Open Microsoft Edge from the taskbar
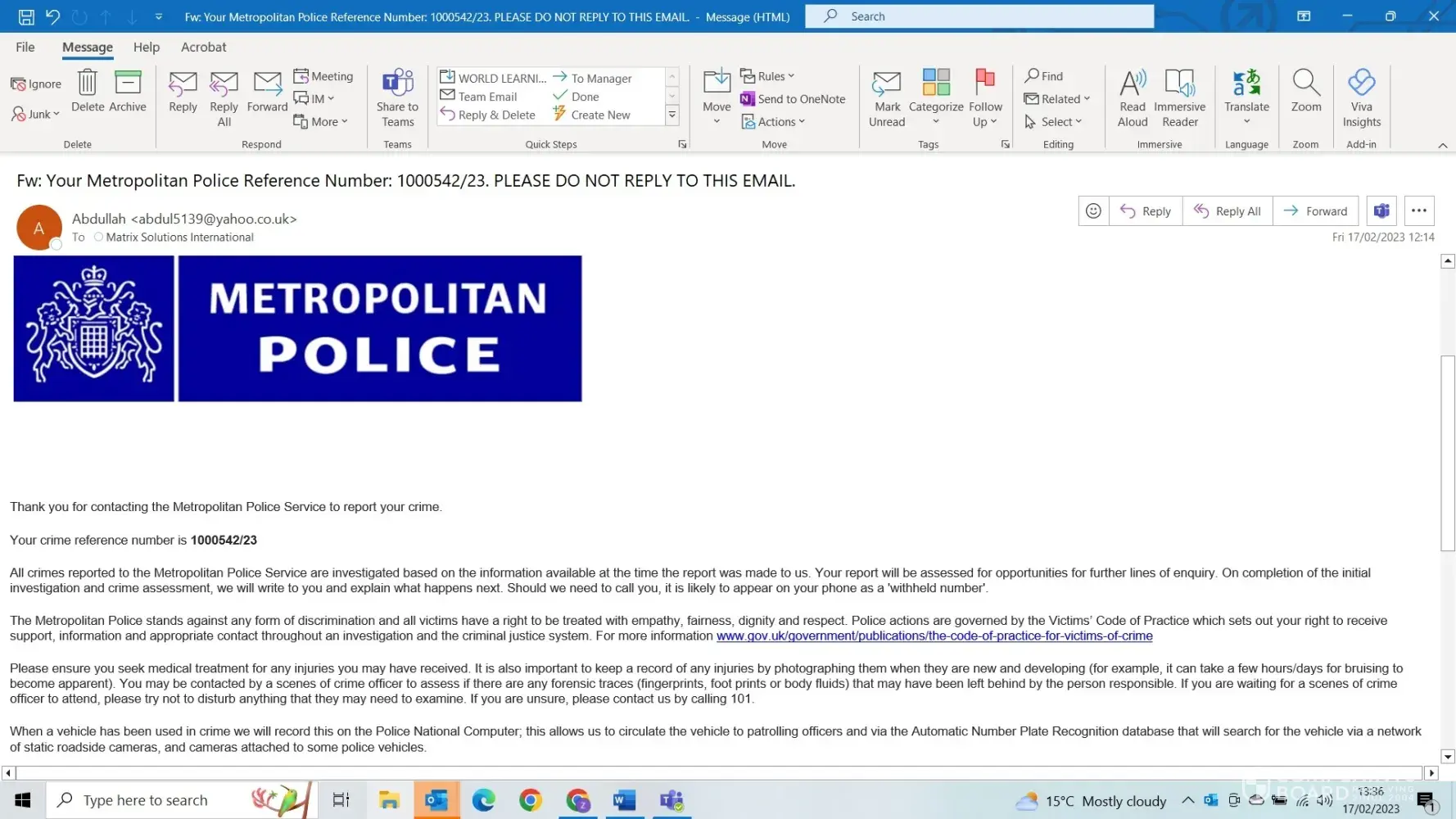This screenshot has width=1456, height=819. pos(483,800)
